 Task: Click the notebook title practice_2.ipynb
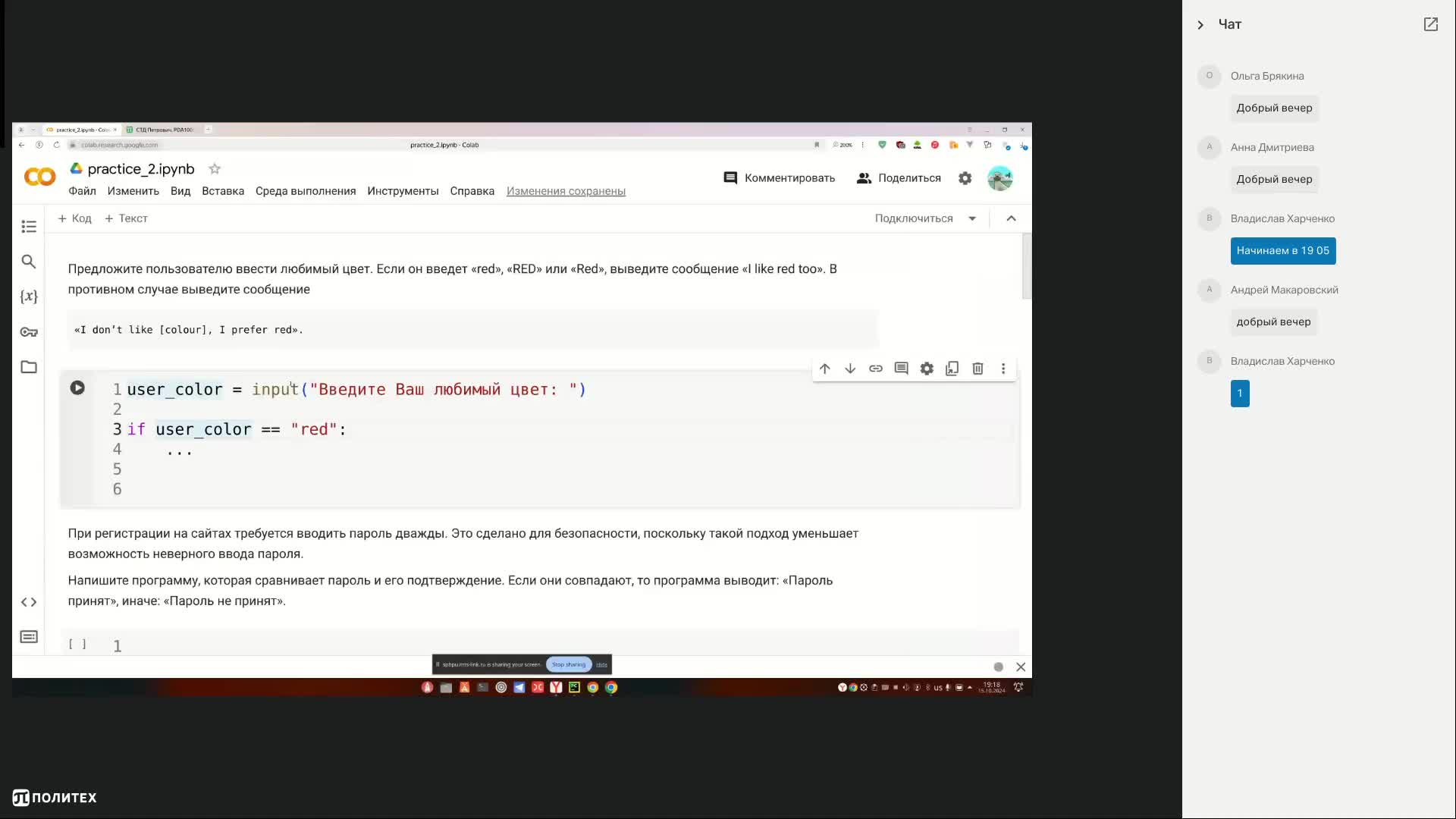[x=141, y=169]
